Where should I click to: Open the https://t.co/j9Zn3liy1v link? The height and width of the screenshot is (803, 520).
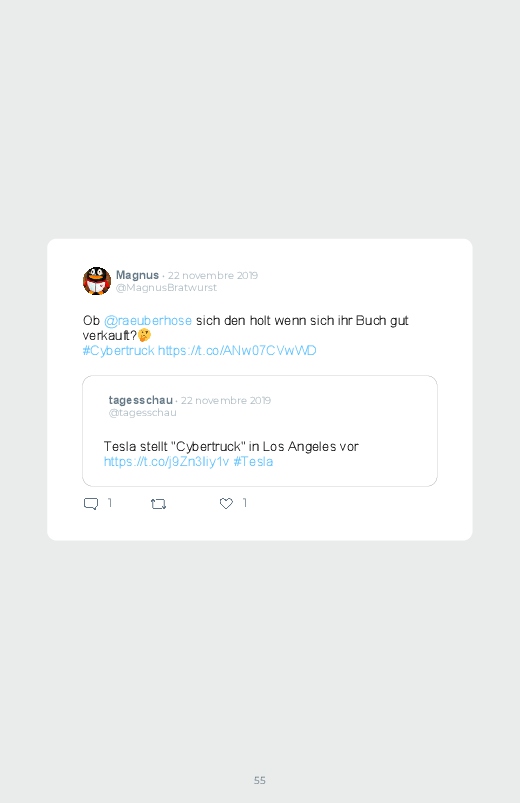point(167,461)
